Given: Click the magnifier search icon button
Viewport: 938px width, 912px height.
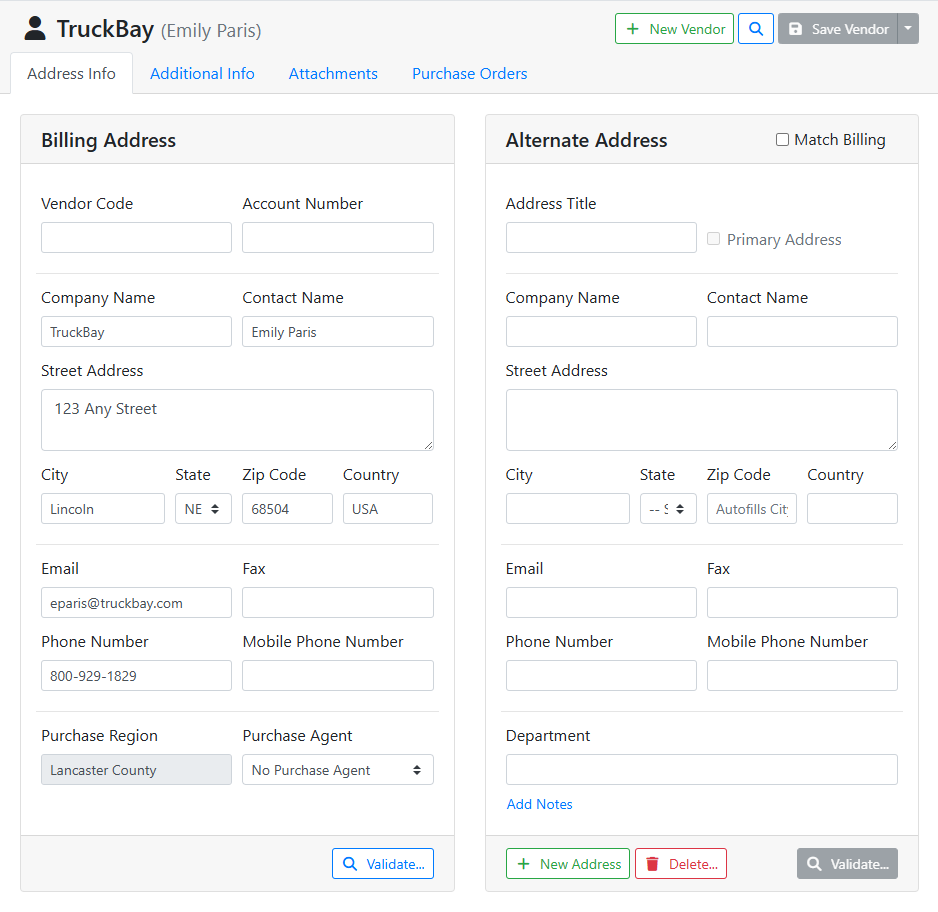Looking at the screenshot, I should coord(756,29).
